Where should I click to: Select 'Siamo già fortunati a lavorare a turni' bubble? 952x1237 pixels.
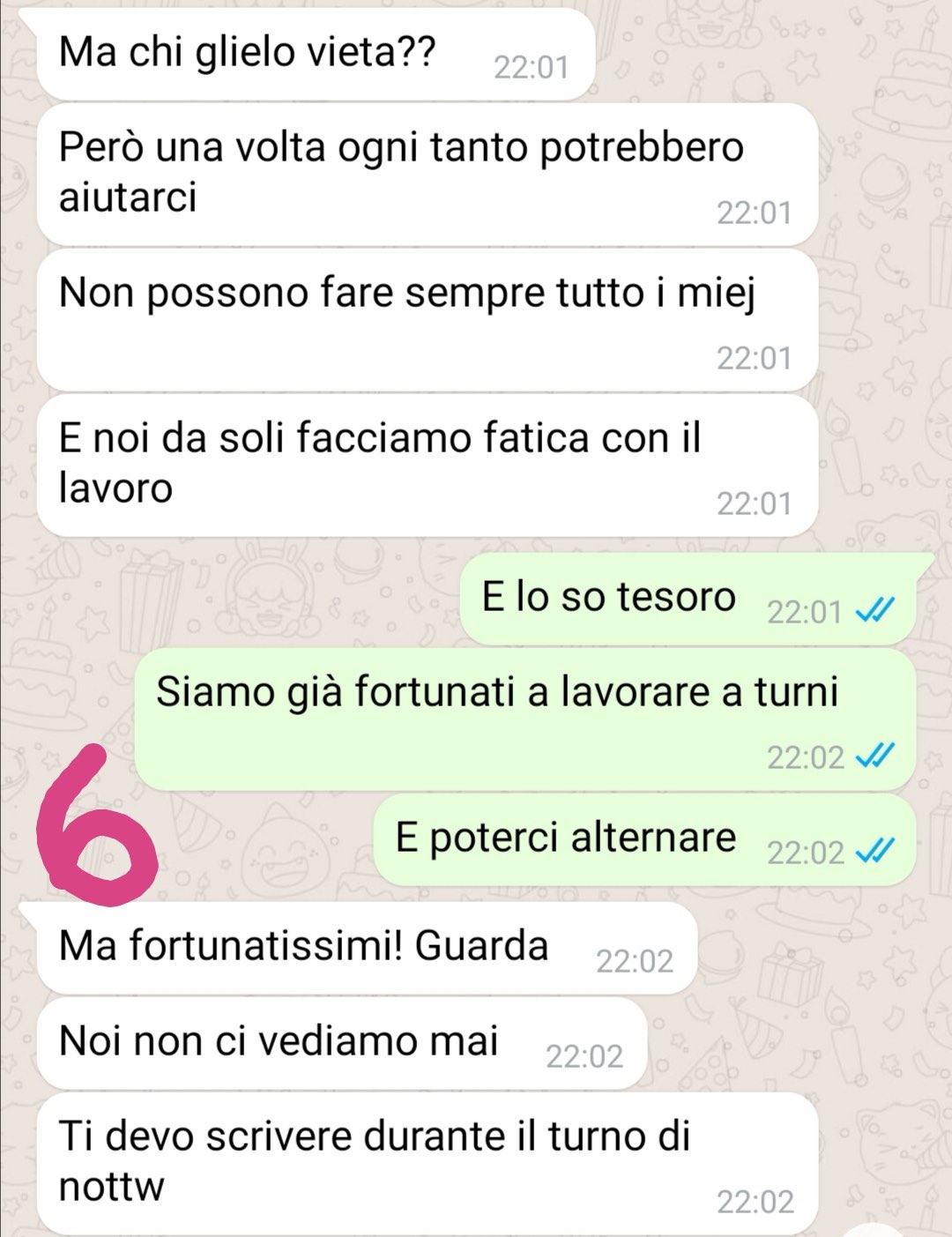[524, 719]
